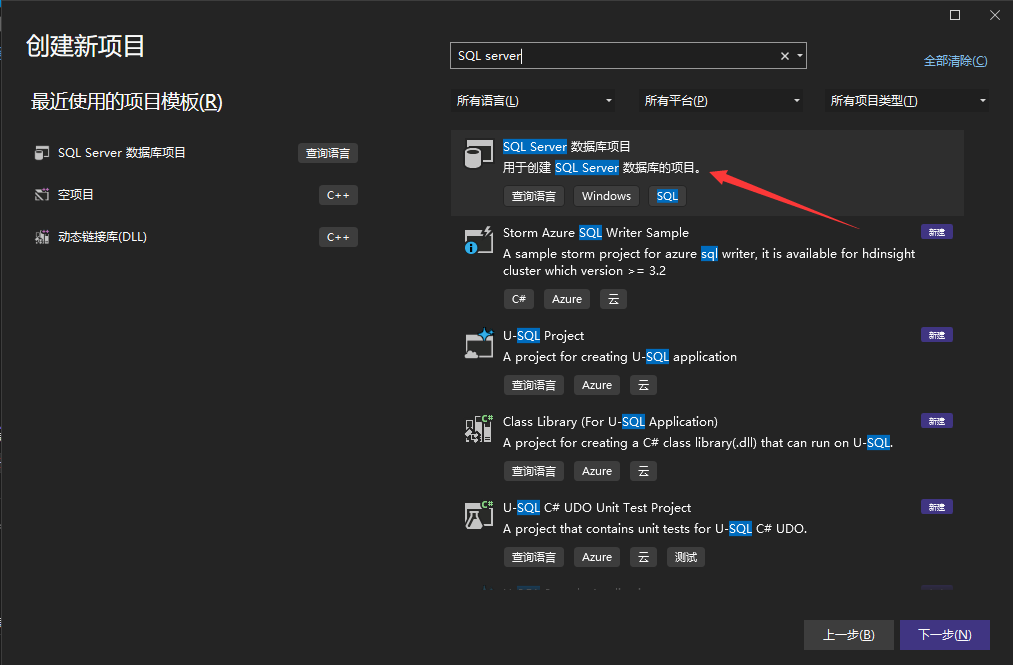Click the SQL Server database project template icon

click(x=479, y=154)
